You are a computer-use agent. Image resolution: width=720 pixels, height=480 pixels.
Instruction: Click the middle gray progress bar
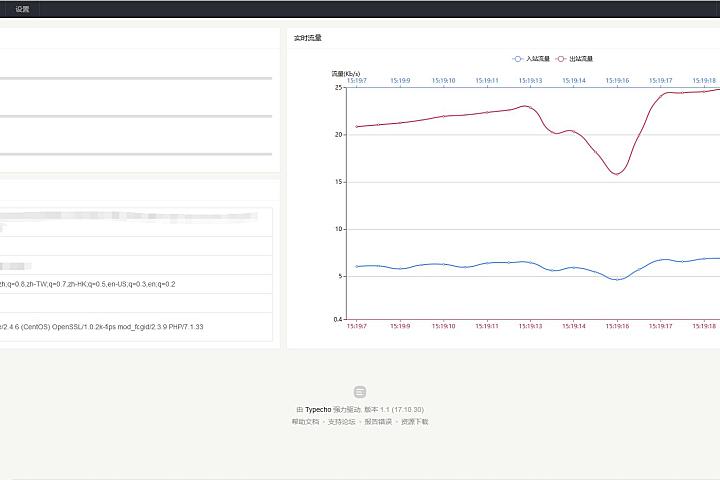click(136, 116)
